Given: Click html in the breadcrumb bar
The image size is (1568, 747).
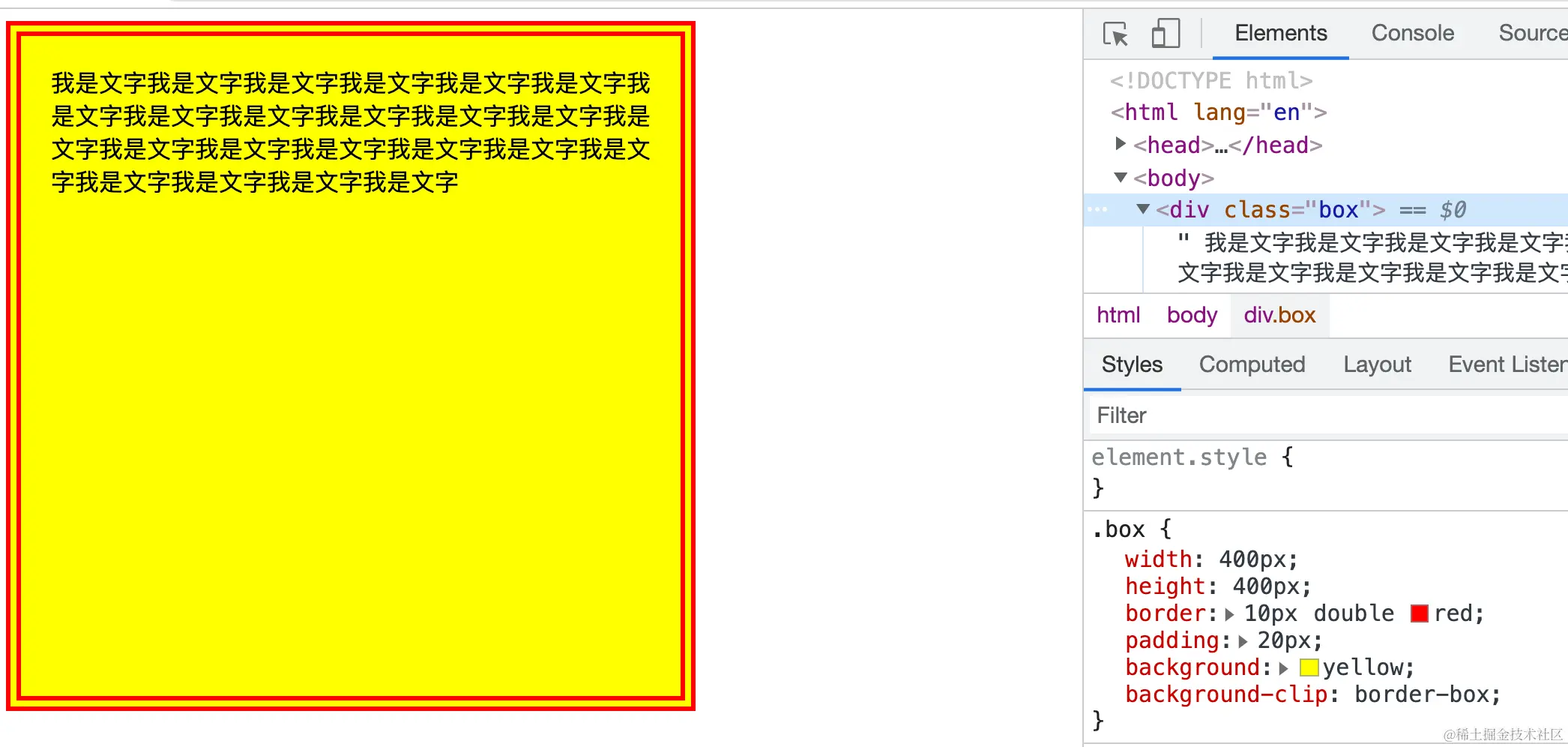Looking at the screenshot, I should pyautogui.click(x=1118, y=315).
